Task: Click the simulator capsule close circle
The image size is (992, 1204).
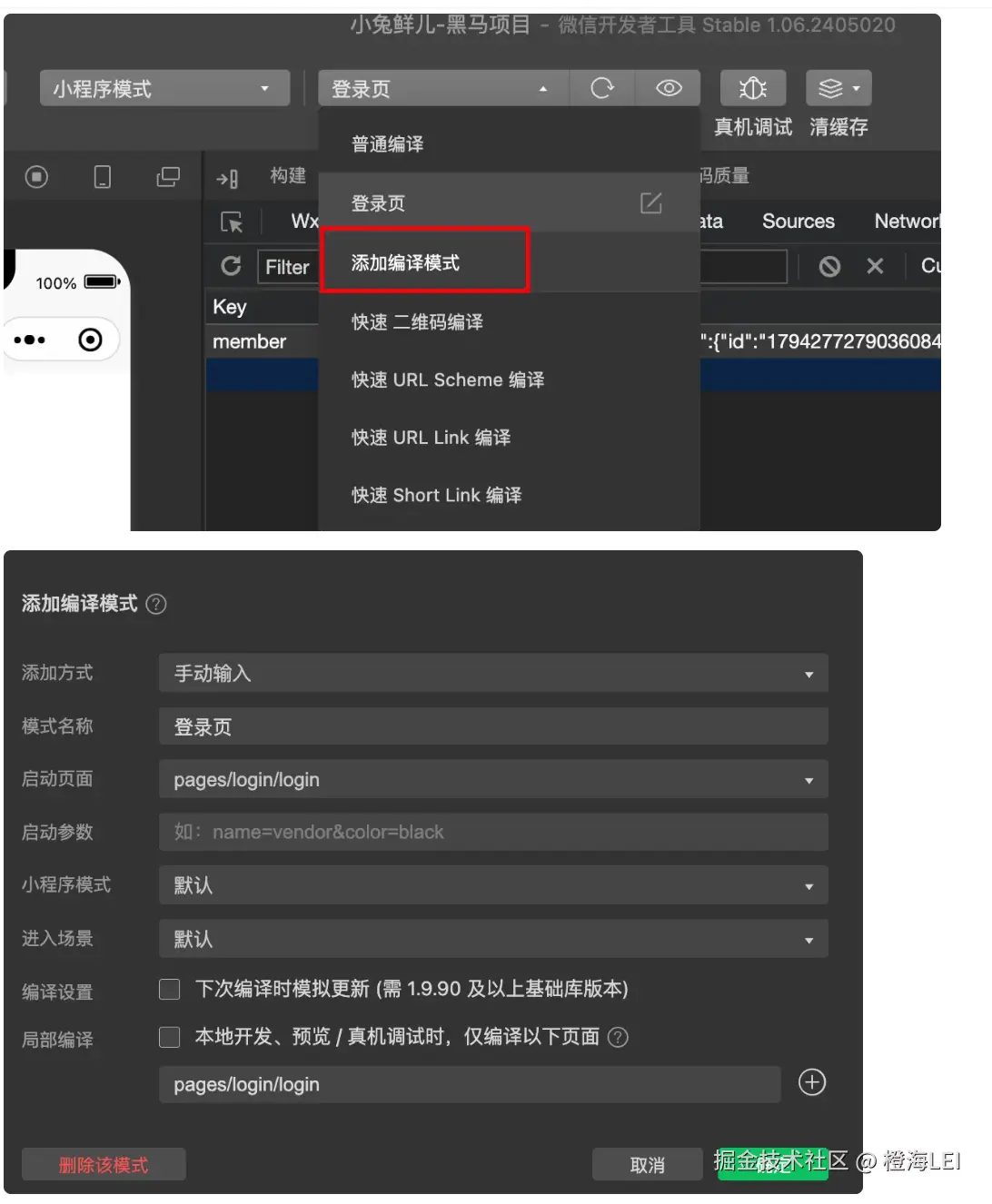Action: (x=90, y=340)
